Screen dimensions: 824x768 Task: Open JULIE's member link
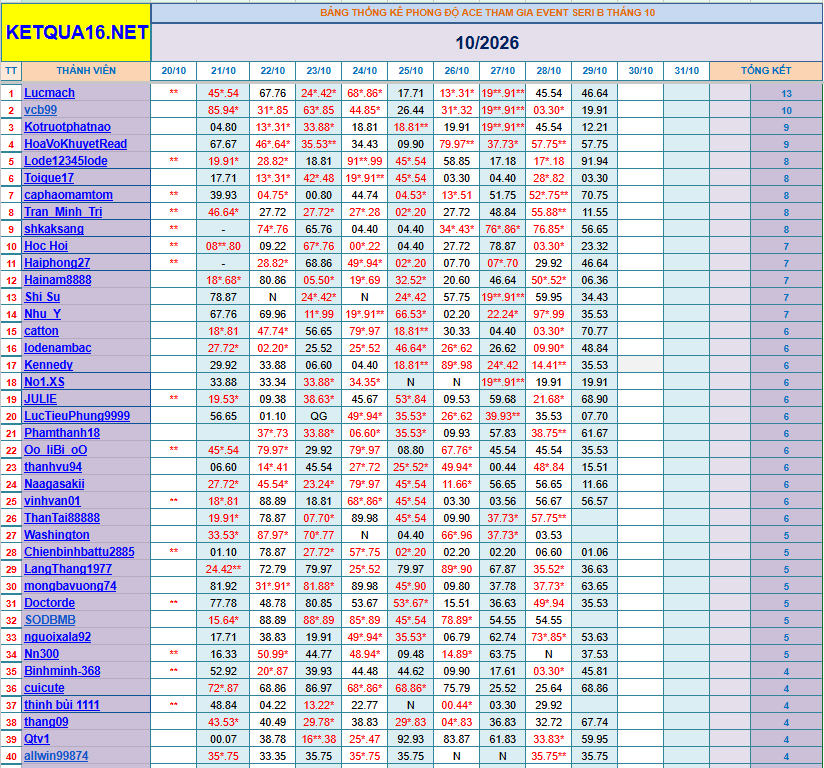click(40, 399)
